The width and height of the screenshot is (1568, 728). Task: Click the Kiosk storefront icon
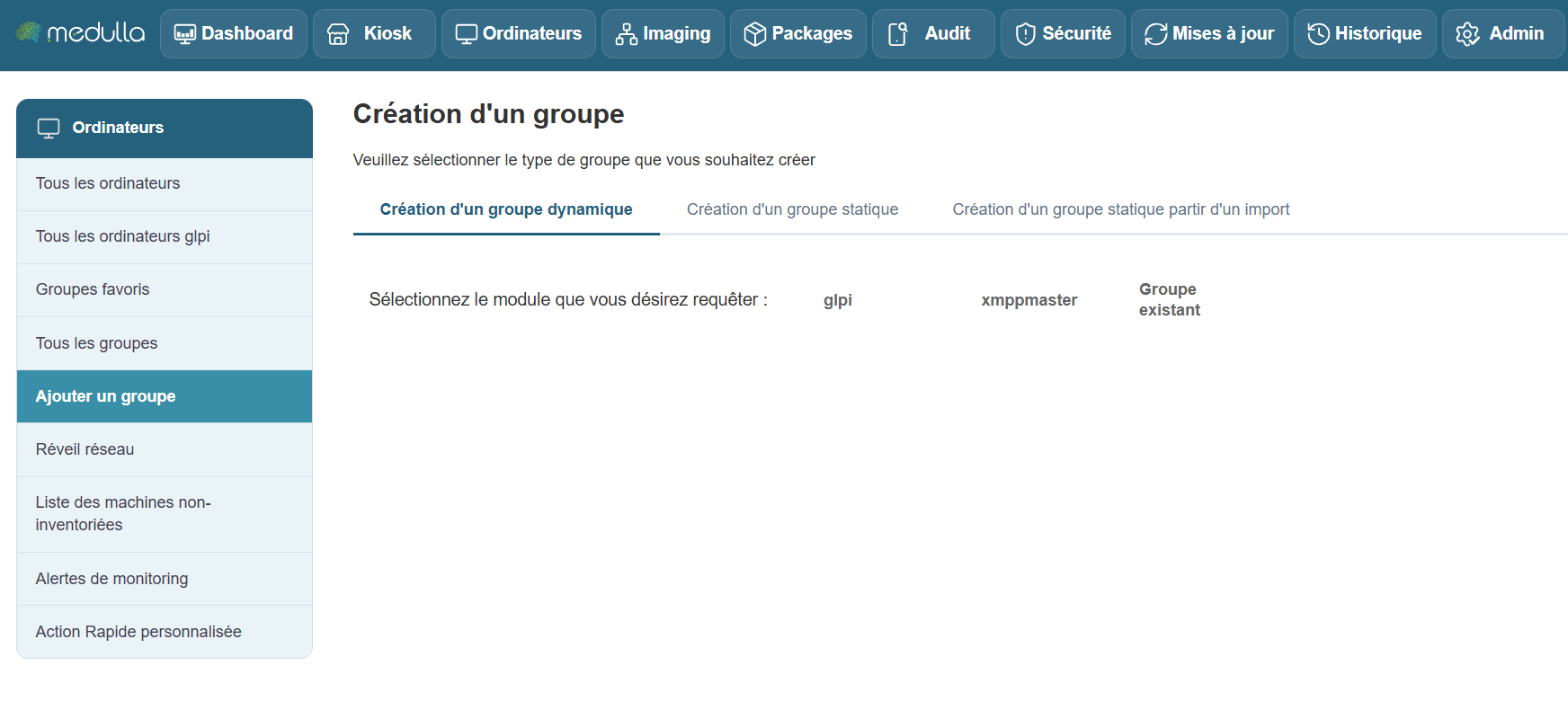pos(338,34)
